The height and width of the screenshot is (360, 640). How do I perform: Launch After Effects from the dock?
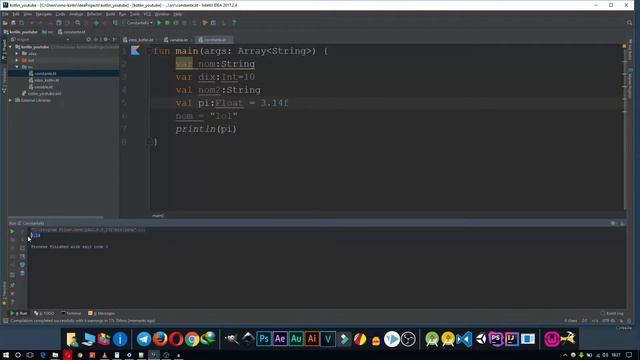click(280, 339)
